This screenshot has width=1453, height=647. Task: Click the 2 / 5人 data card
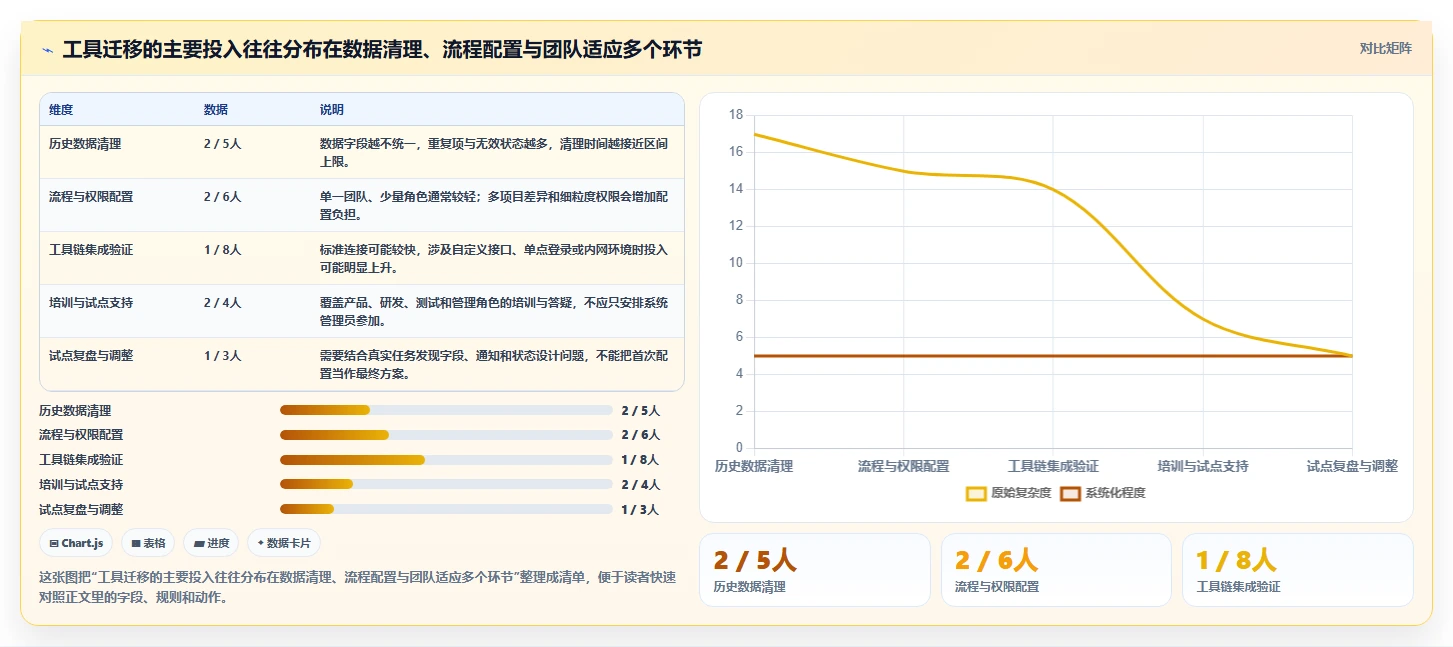(814, 570)
